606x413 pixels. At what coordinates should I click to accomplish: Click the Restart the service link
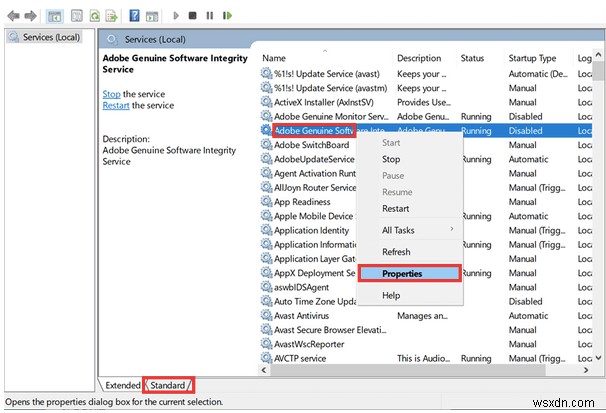click(x=116, y=105)
